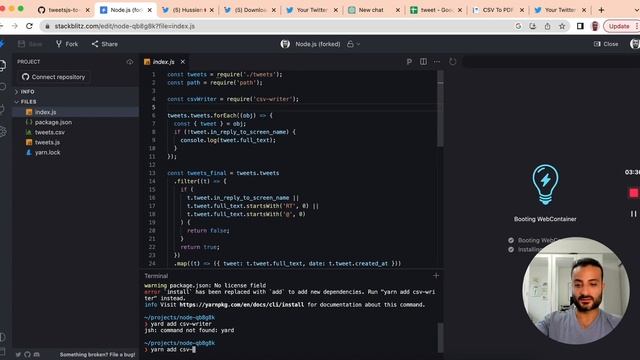Click line 13 const tweets_final code
Viewport: 640px width, 360px height.
click(223, 173)
